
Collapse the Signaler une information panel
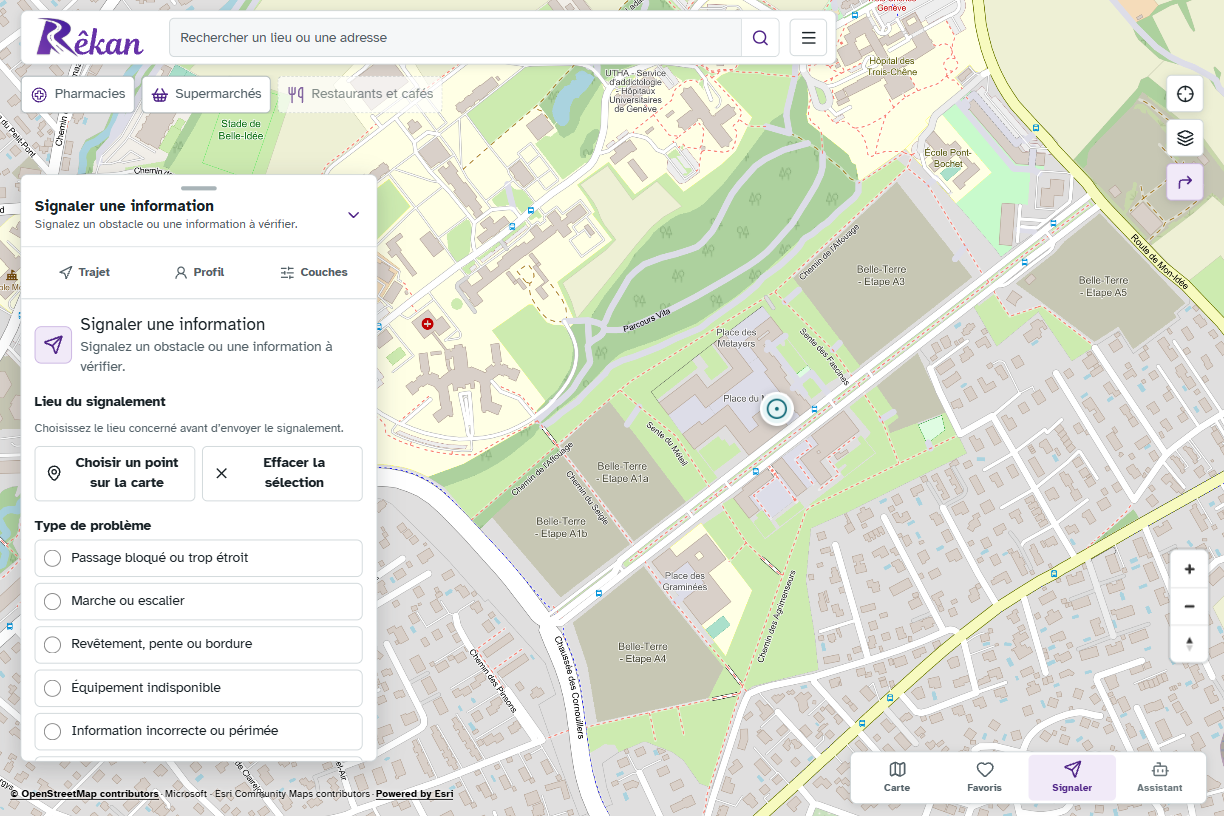353,214
